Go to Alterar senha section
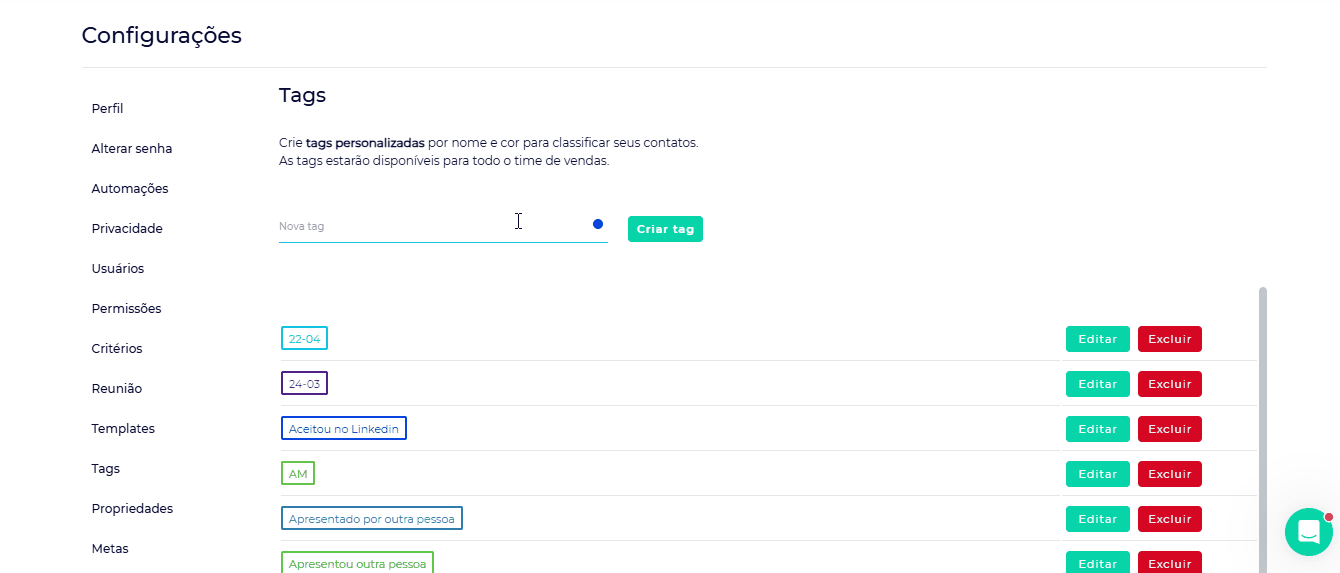Image resolution: width=1340 pixels, height=573 pixels. click(x=132, y=149)
